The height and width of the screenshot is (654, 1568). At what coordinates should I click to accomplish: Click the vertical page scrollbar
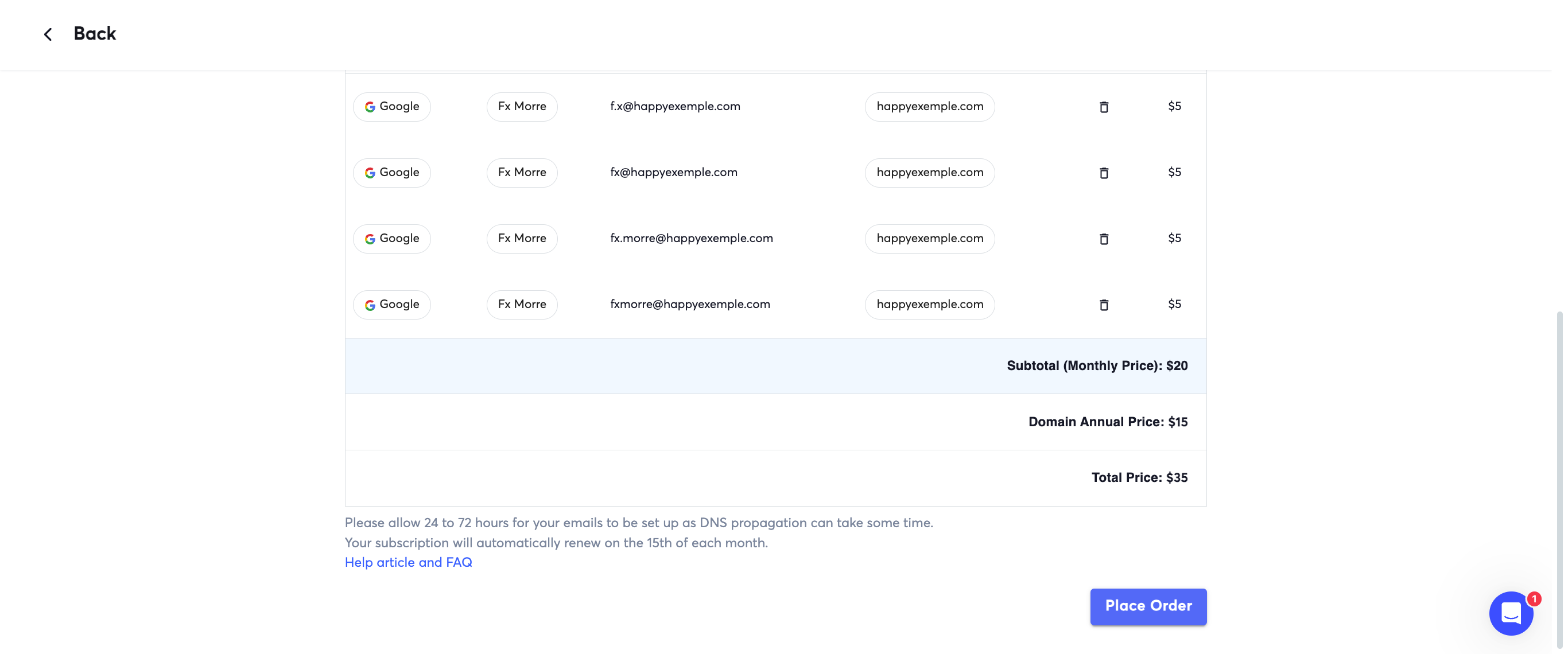(1559, 480)
